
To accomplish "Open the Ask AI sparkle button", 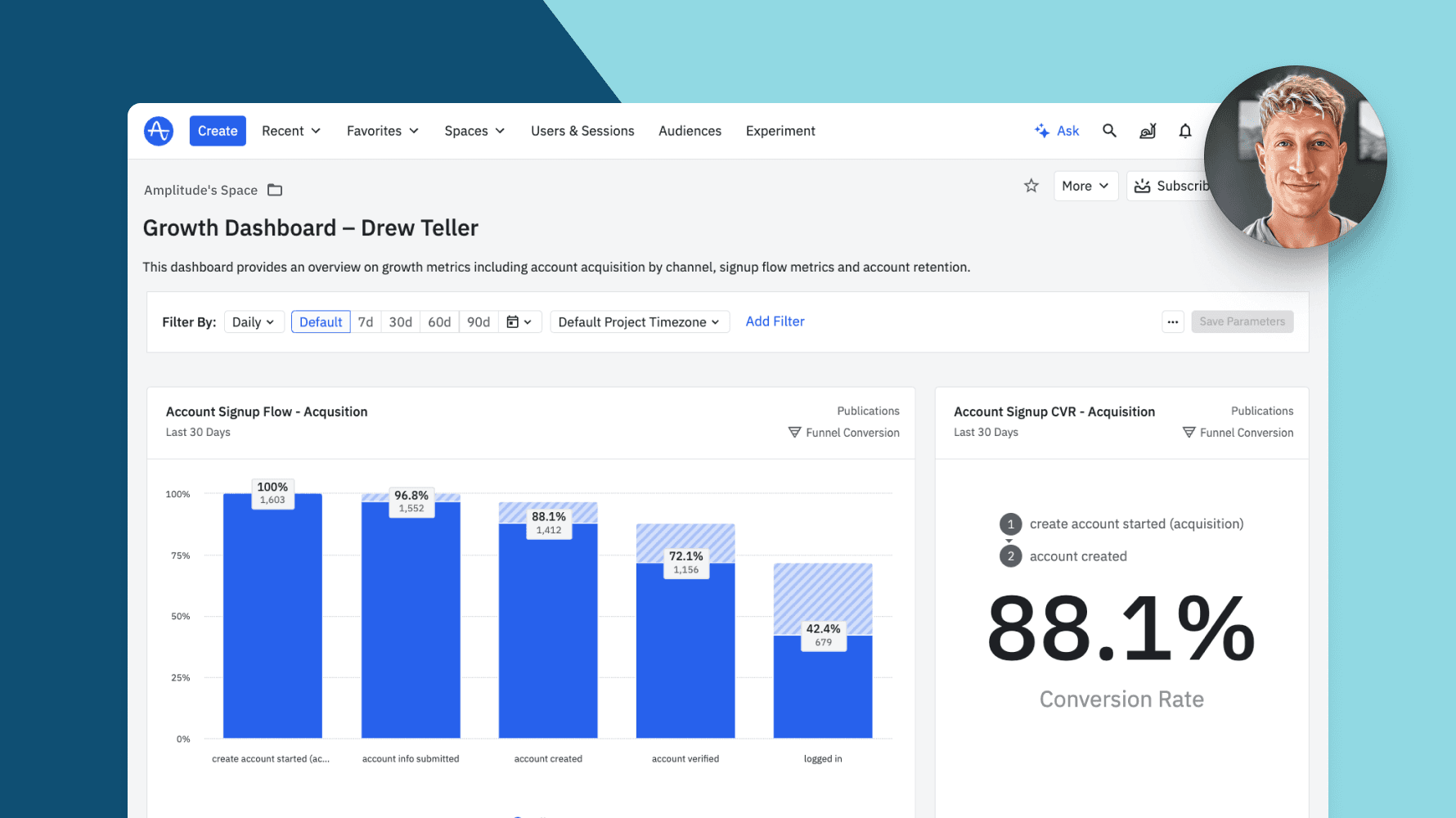I will pos(1057,131).
